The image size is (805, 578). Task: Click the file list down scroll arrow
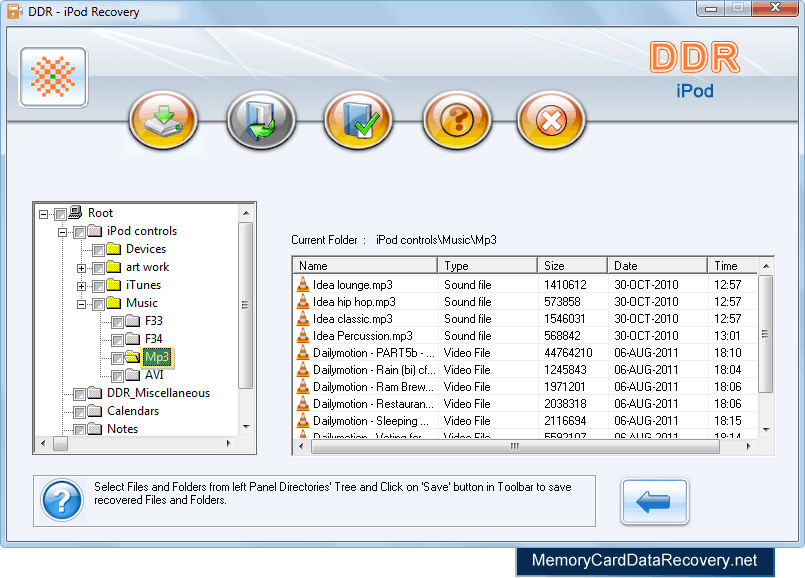(766, 429)
